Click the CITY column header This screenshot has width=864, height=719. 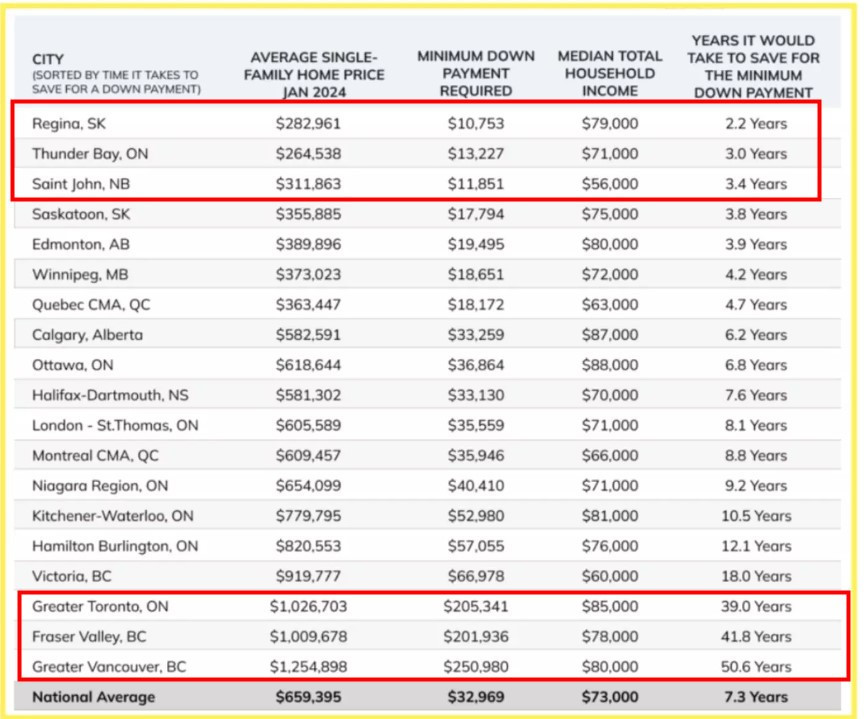[x=48, y=59]
